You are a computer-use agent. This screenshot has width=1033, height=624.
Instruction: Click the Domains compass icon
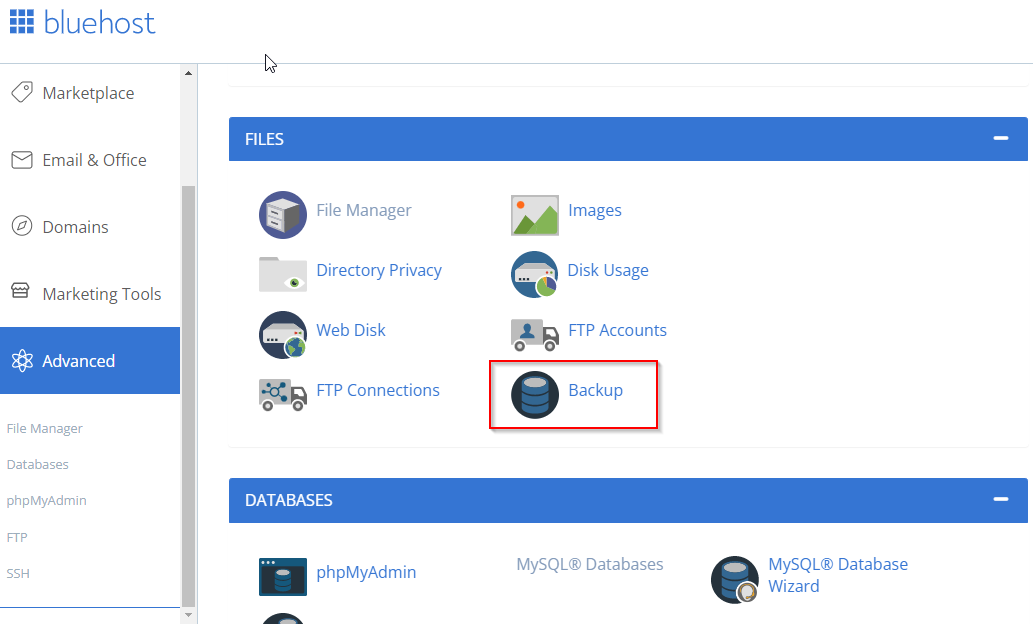(22, 226)
